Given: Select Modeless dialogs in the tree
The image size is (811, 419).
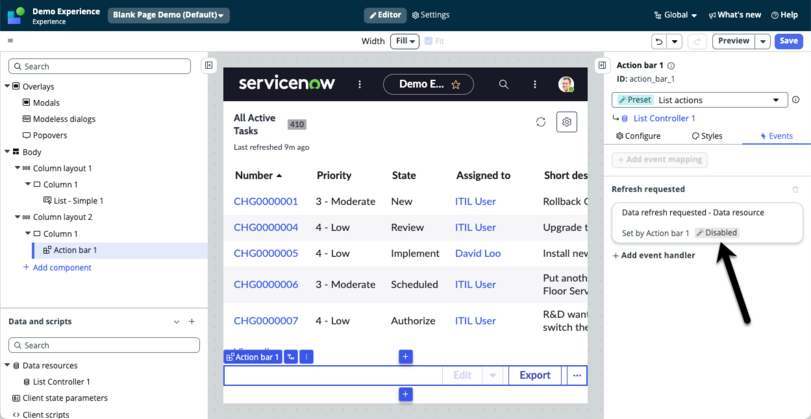Looking at the screenshot, I should 59,119.
